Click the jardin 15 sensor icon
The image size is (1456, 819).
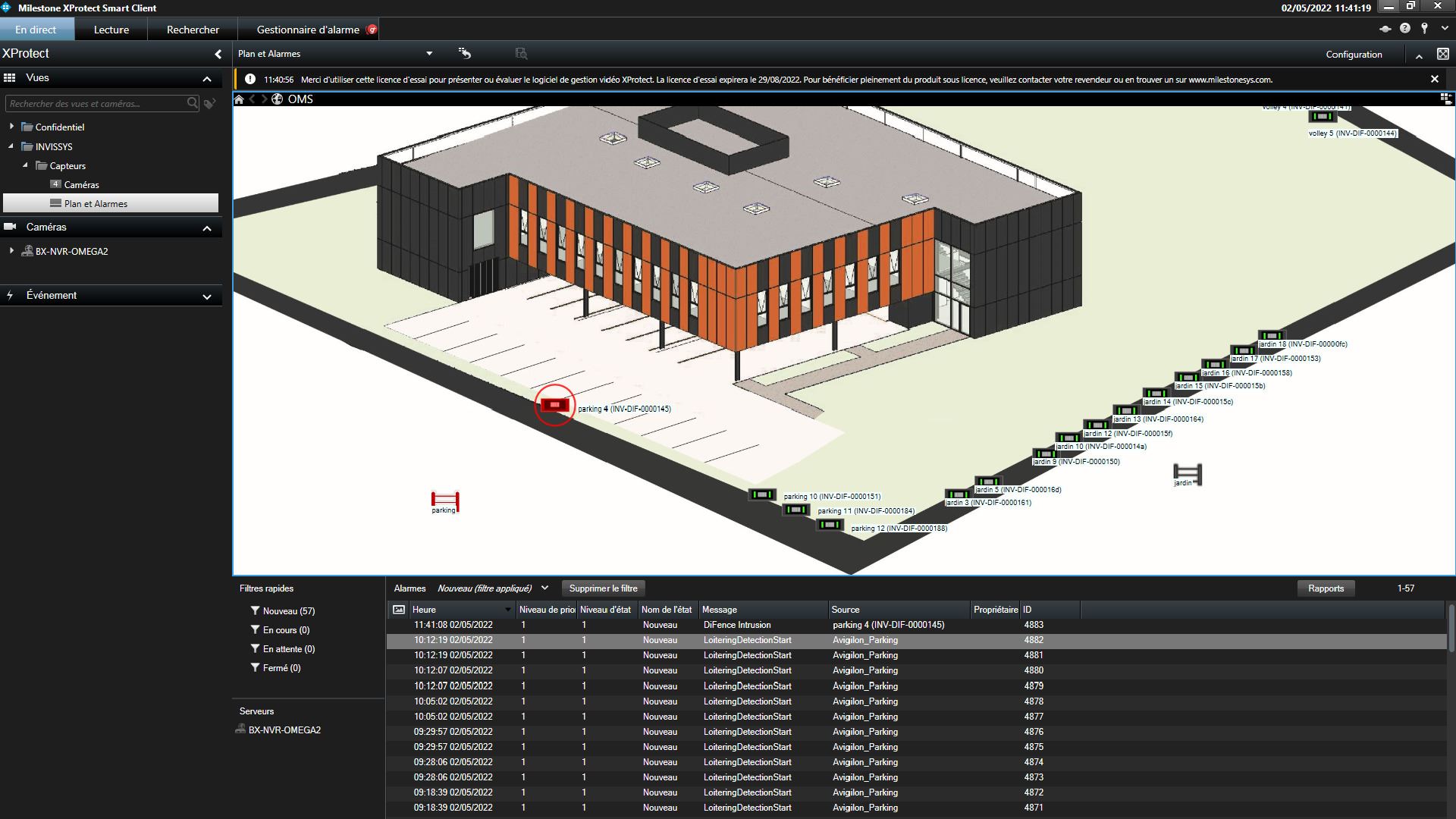(1187, 378)
